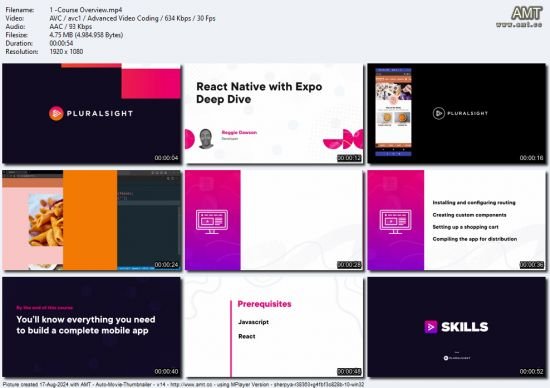
Task: Click the filename '1 -Course Overview.mp4'
Action: [x=86, y=10]
